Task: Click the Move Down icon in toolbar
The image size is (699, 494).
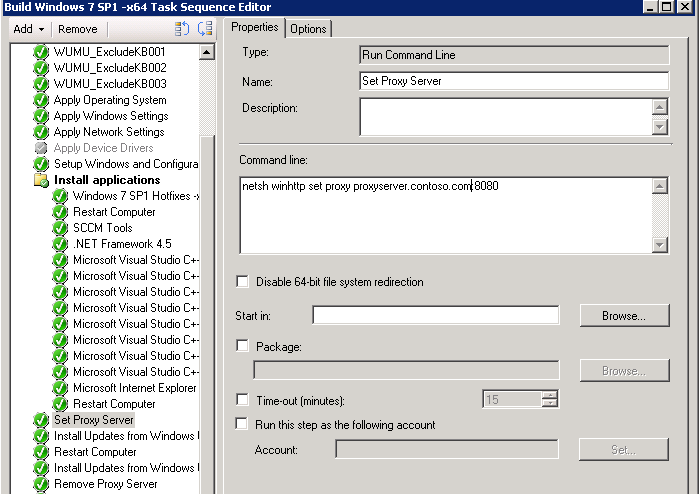Action: (x=204, y=29)
